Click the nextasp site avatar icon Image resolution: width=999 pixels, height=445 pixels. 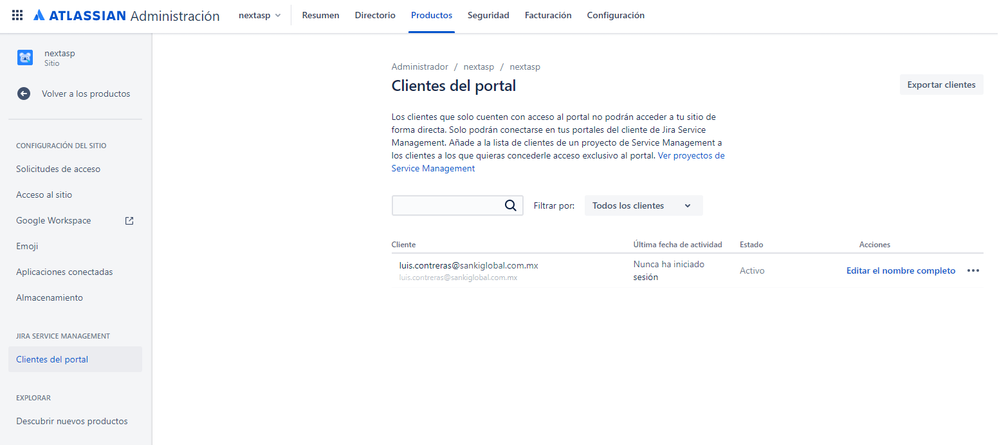click(x=25, y=58)
